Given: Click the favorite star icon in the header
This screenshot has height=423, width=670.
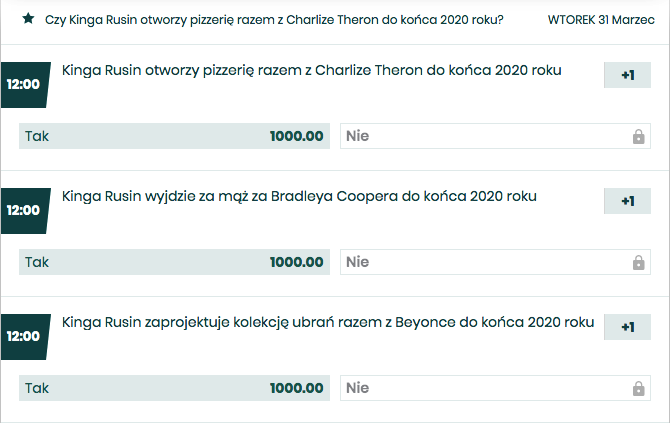Looking at the screenshot, I should coord(28,19).
